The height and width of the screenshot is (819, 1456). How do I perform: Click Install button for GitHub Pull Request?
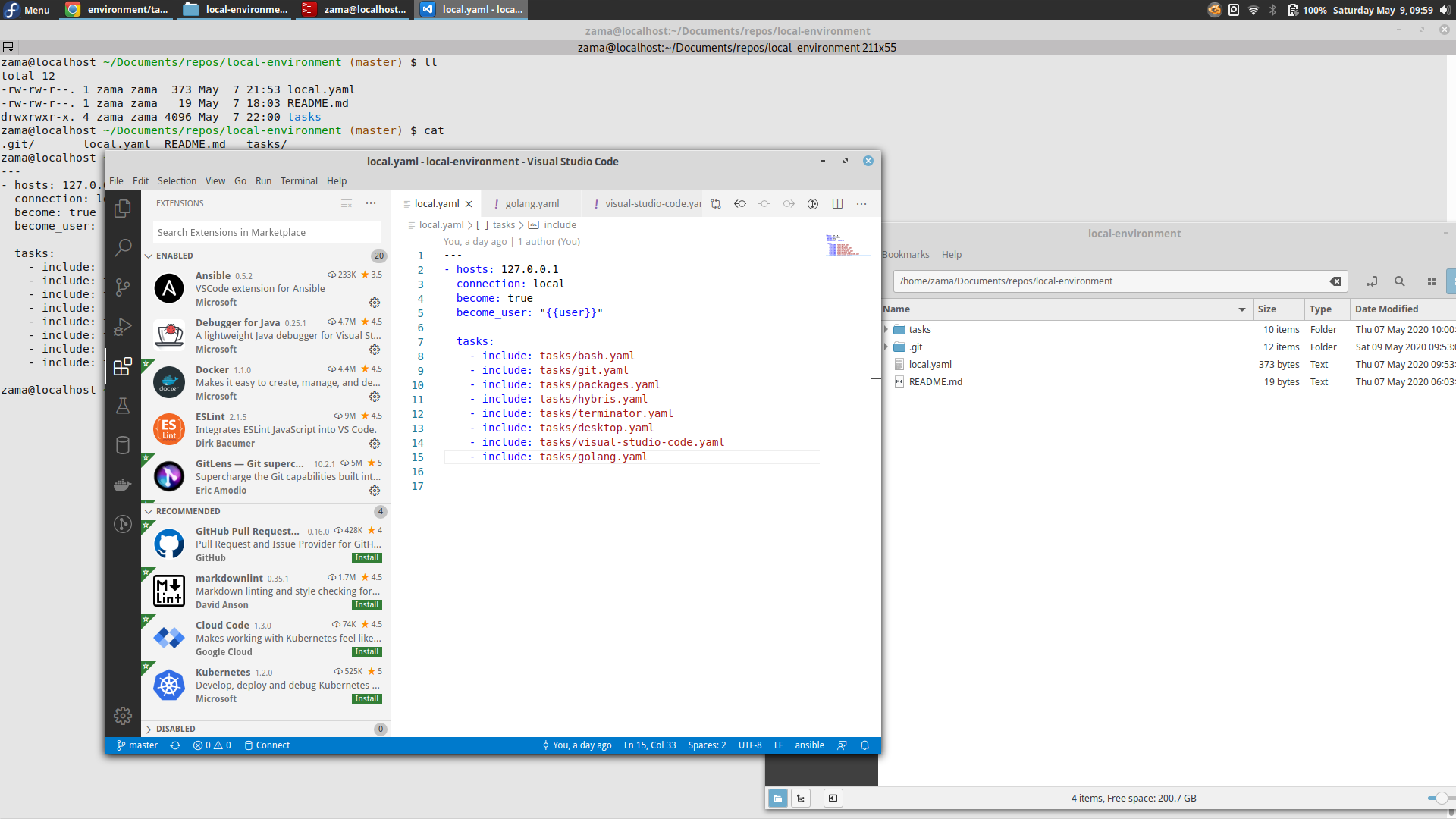(366, 557)
